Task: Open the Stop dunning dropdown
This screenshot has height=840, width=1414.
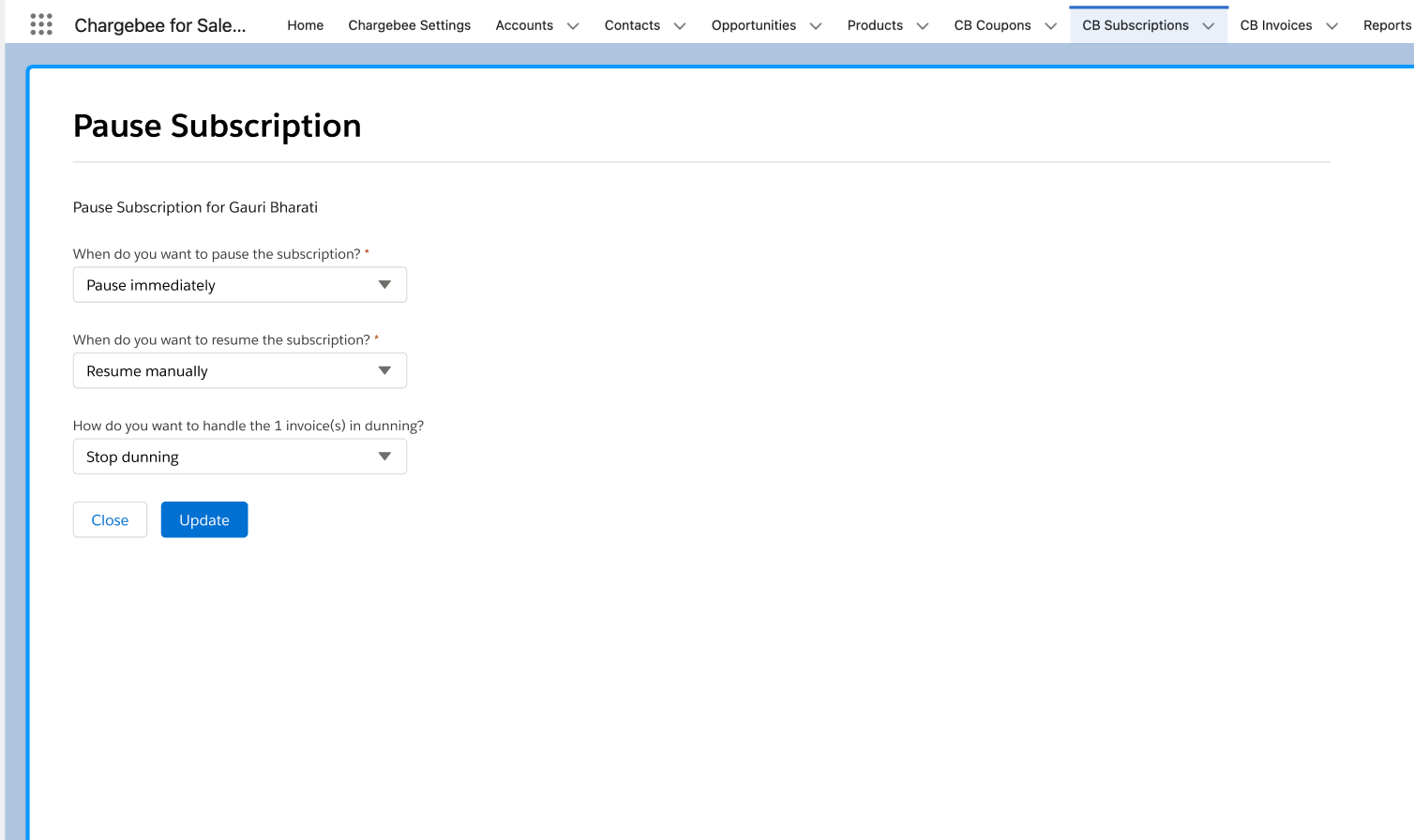Action: (239, 457)
